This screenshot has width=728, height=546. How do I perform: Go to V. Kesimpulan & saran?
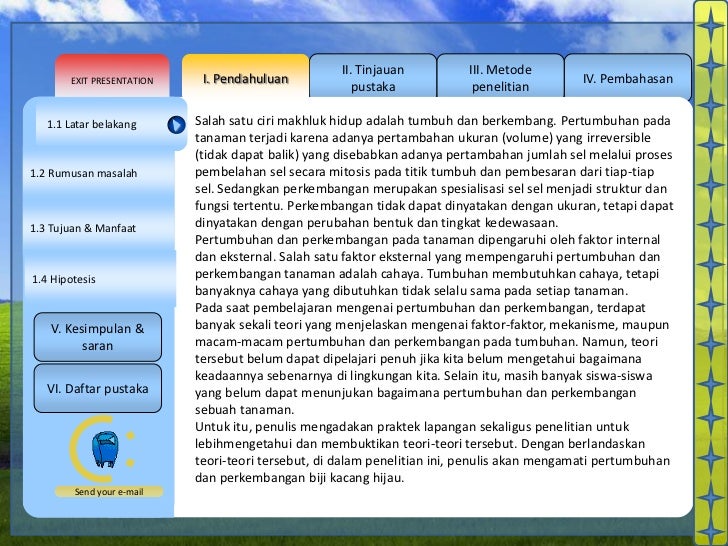point(98,337)
